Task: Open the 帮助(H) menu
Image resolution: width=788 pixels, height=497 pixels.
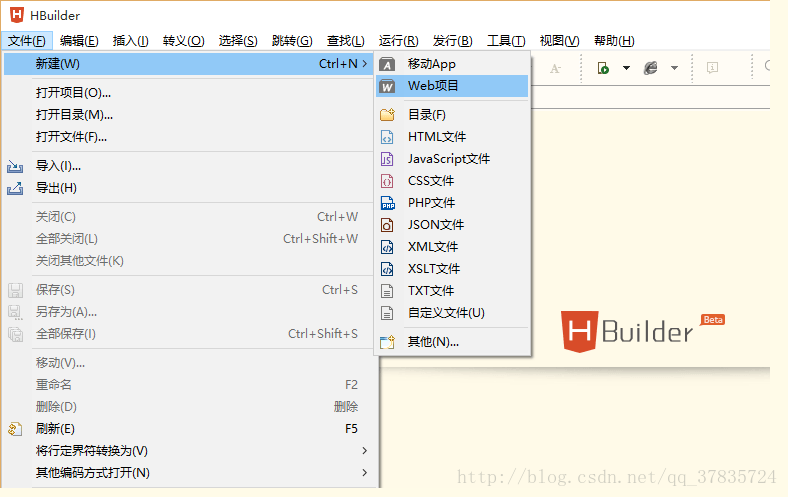Action: click(614, 41)
